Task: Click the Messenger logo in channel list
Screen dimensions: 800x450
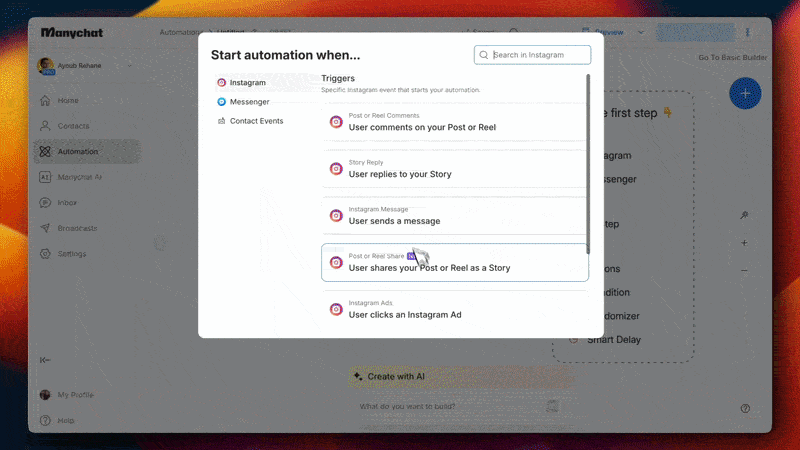Action: 221,102
